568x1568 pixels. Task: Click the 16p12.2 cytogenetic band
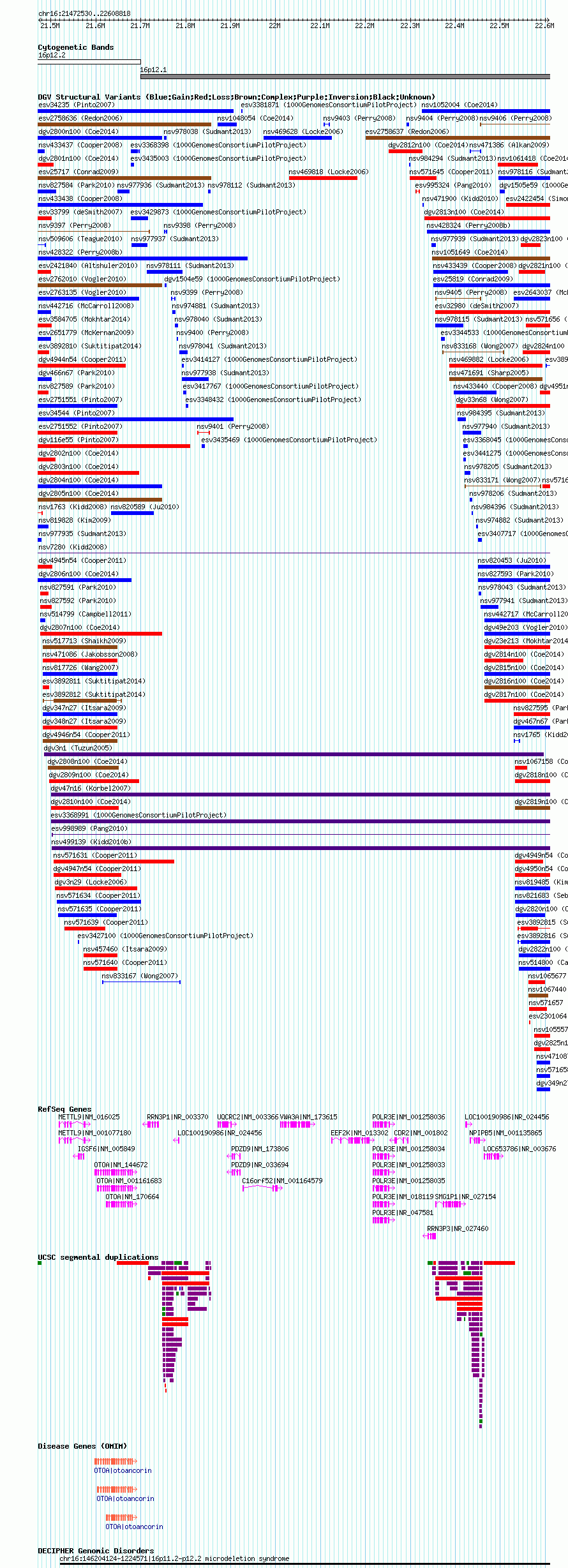click(x=89, y=62)
